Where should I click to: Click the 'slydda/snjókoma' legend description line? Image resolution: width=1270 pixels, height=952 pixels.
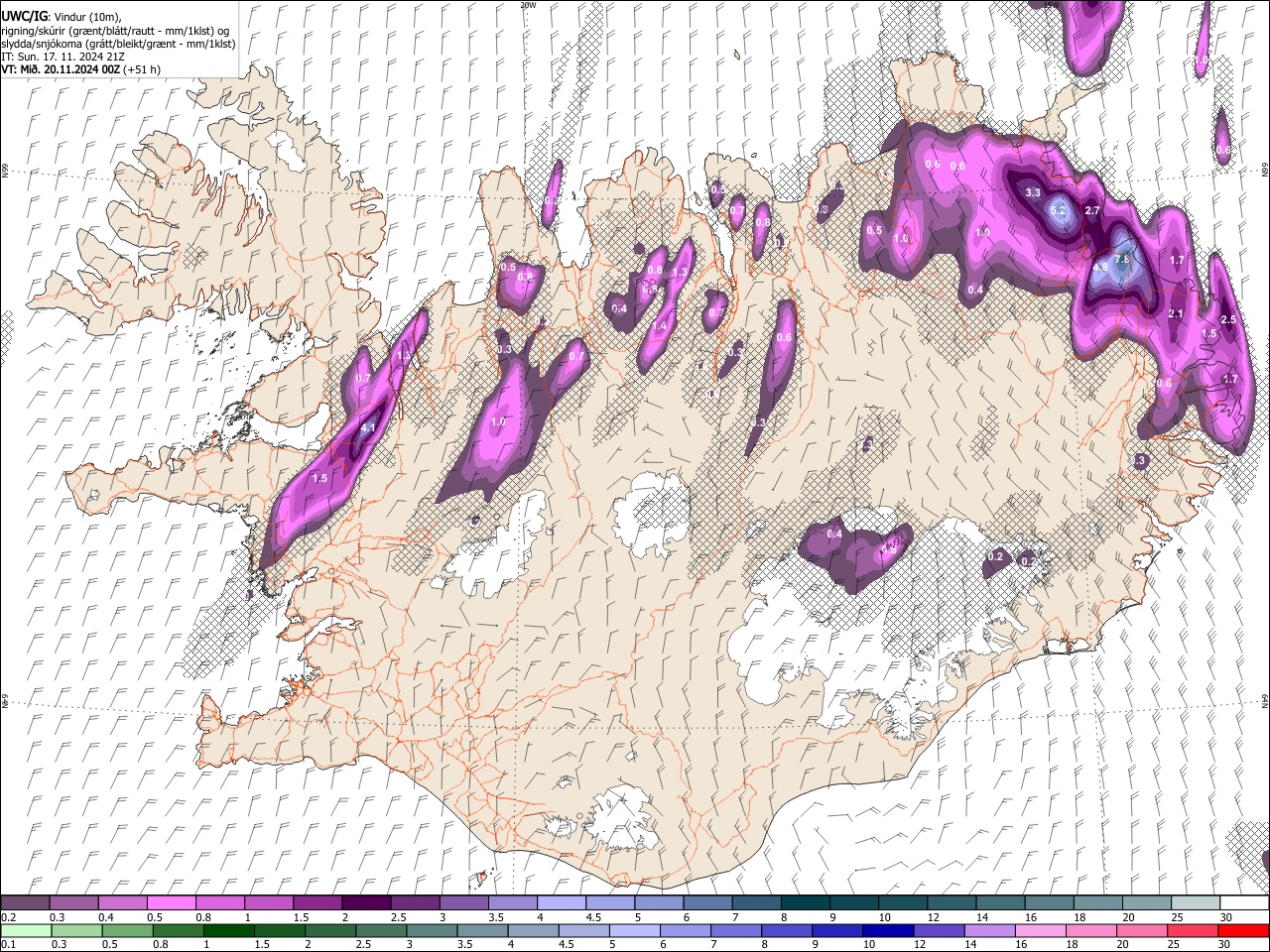[118, 44]
